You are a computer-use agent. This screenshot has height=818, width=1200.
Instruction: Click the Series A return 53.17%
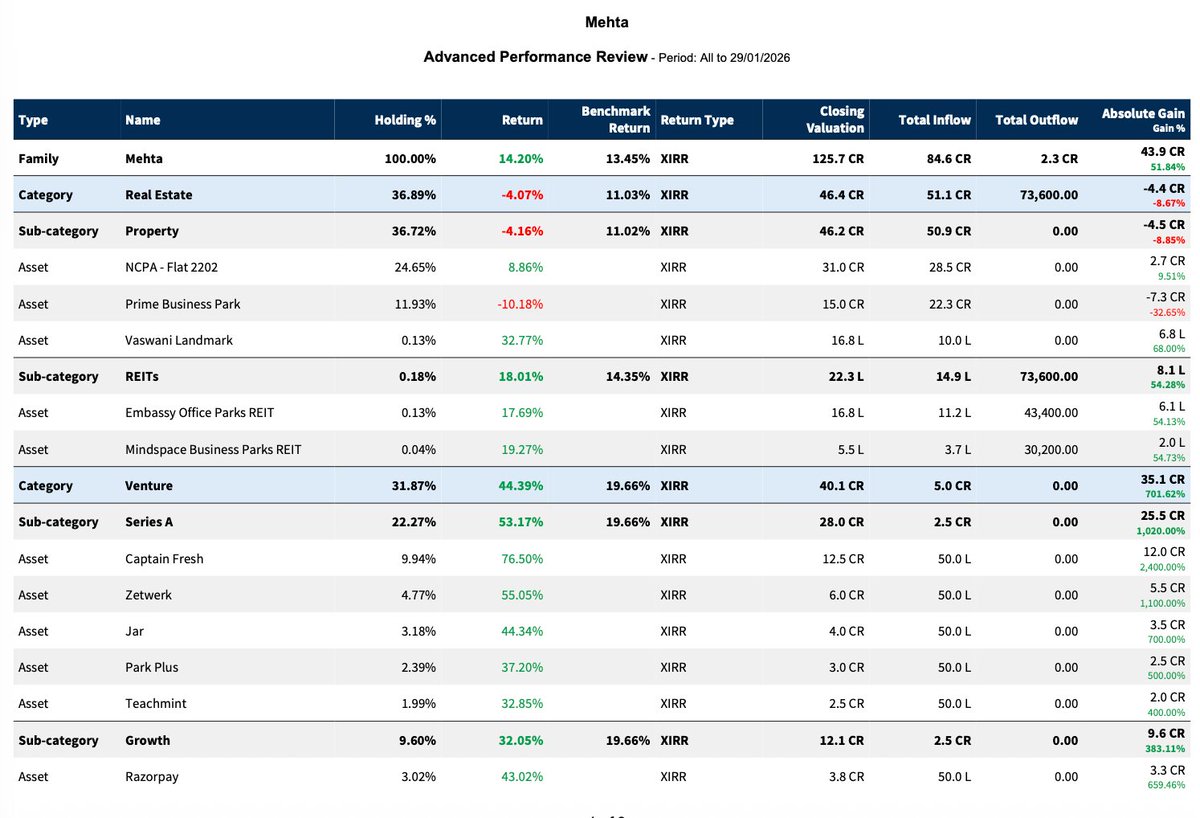[x=523, y=522]
